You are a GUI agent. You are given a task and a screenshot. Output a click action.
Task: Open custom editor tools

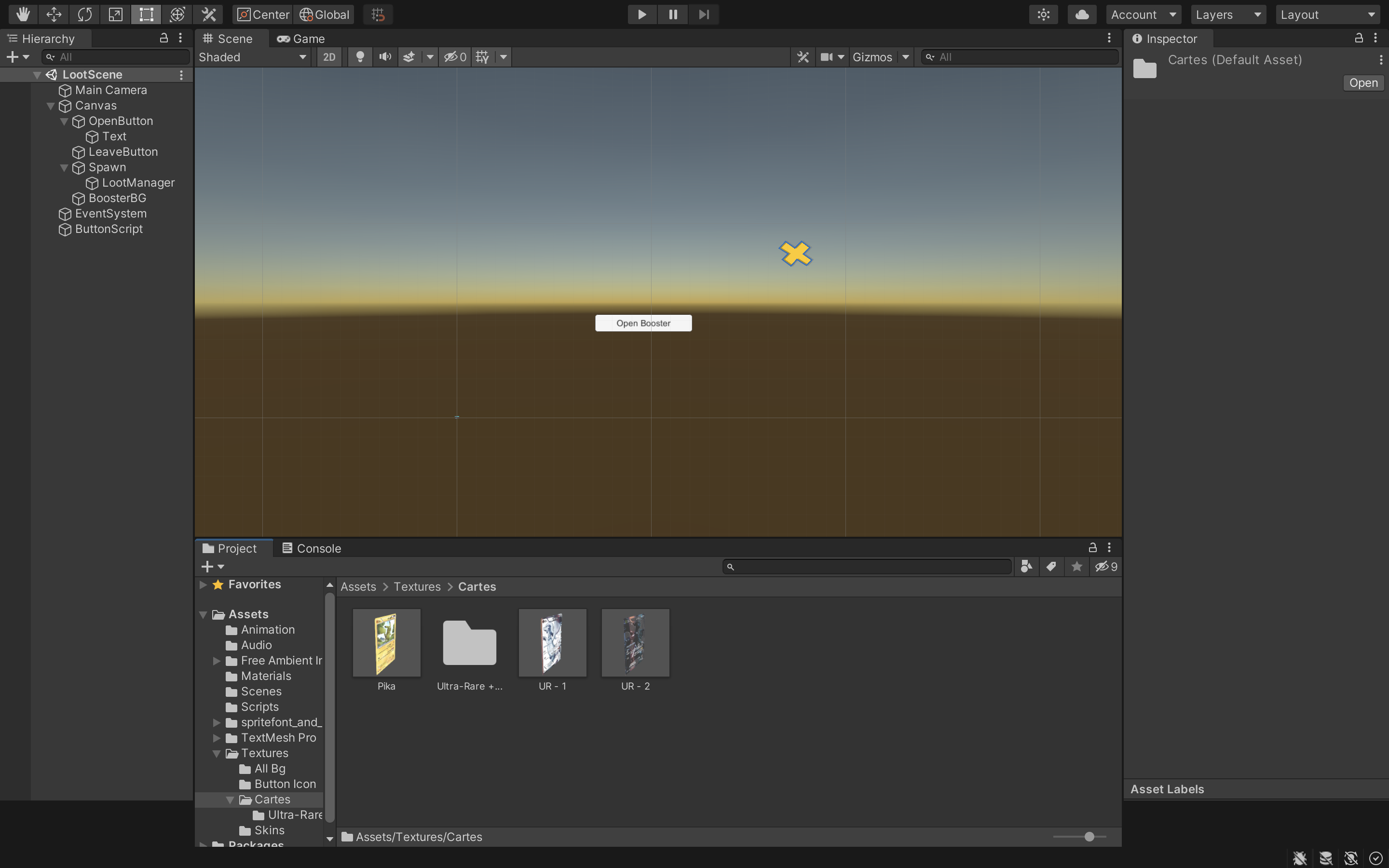click(x=208, y=14)
